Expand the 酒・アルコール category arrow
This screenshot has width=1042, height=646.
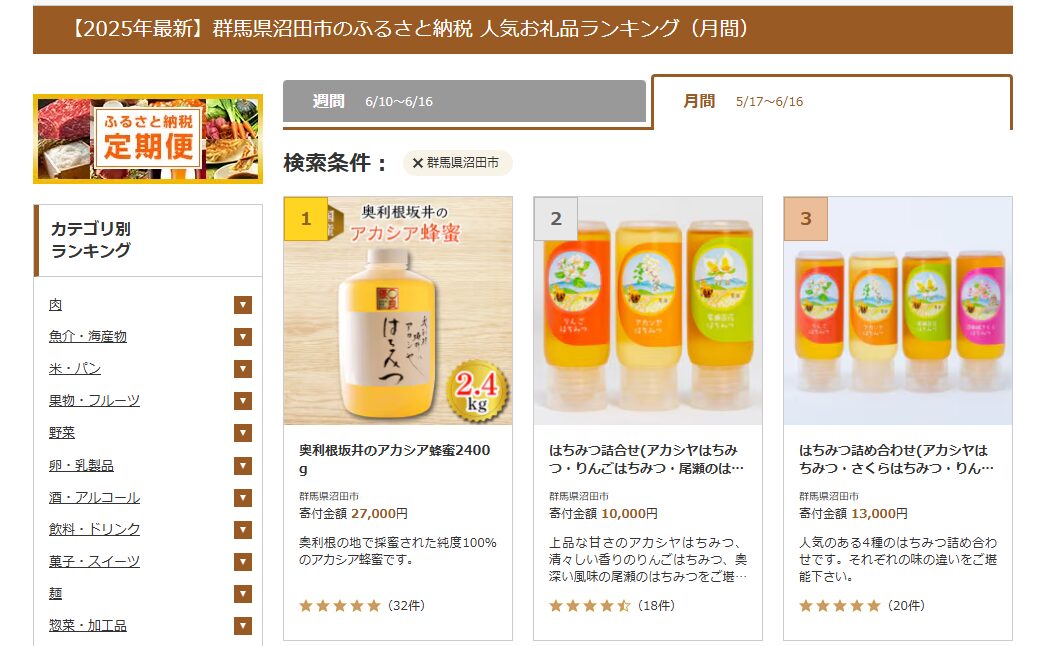coord(243,497)
